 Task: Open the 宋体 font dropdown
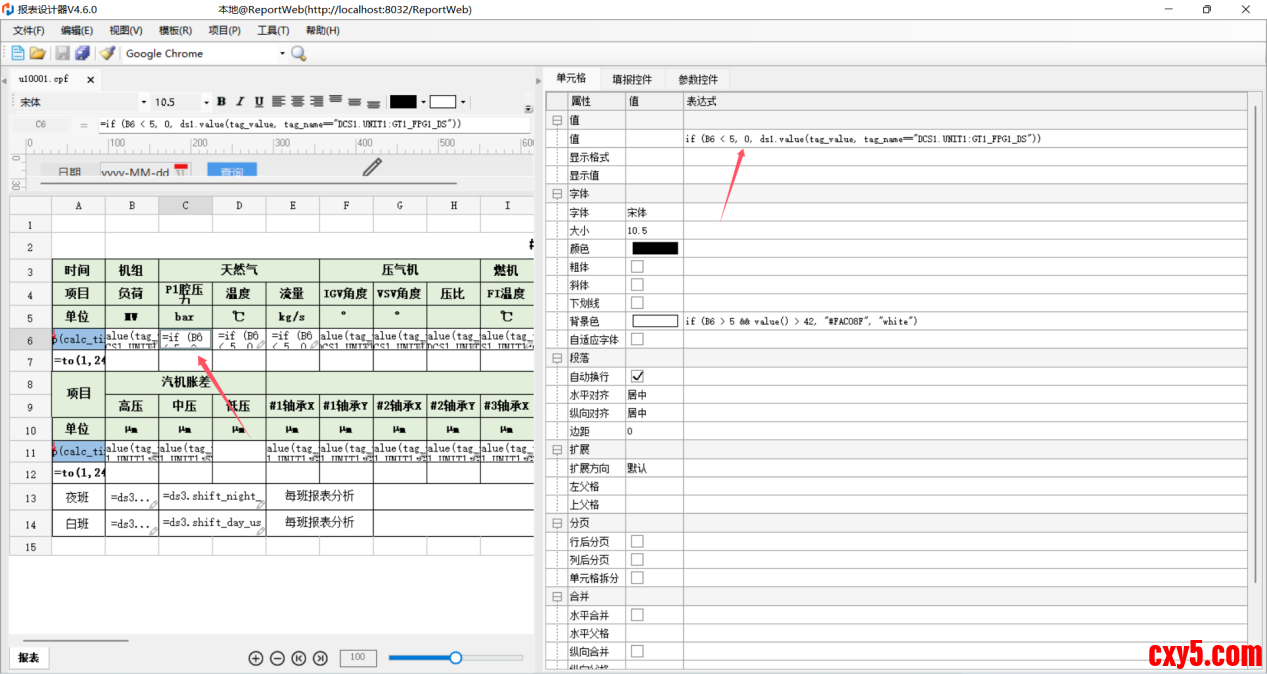144,102
